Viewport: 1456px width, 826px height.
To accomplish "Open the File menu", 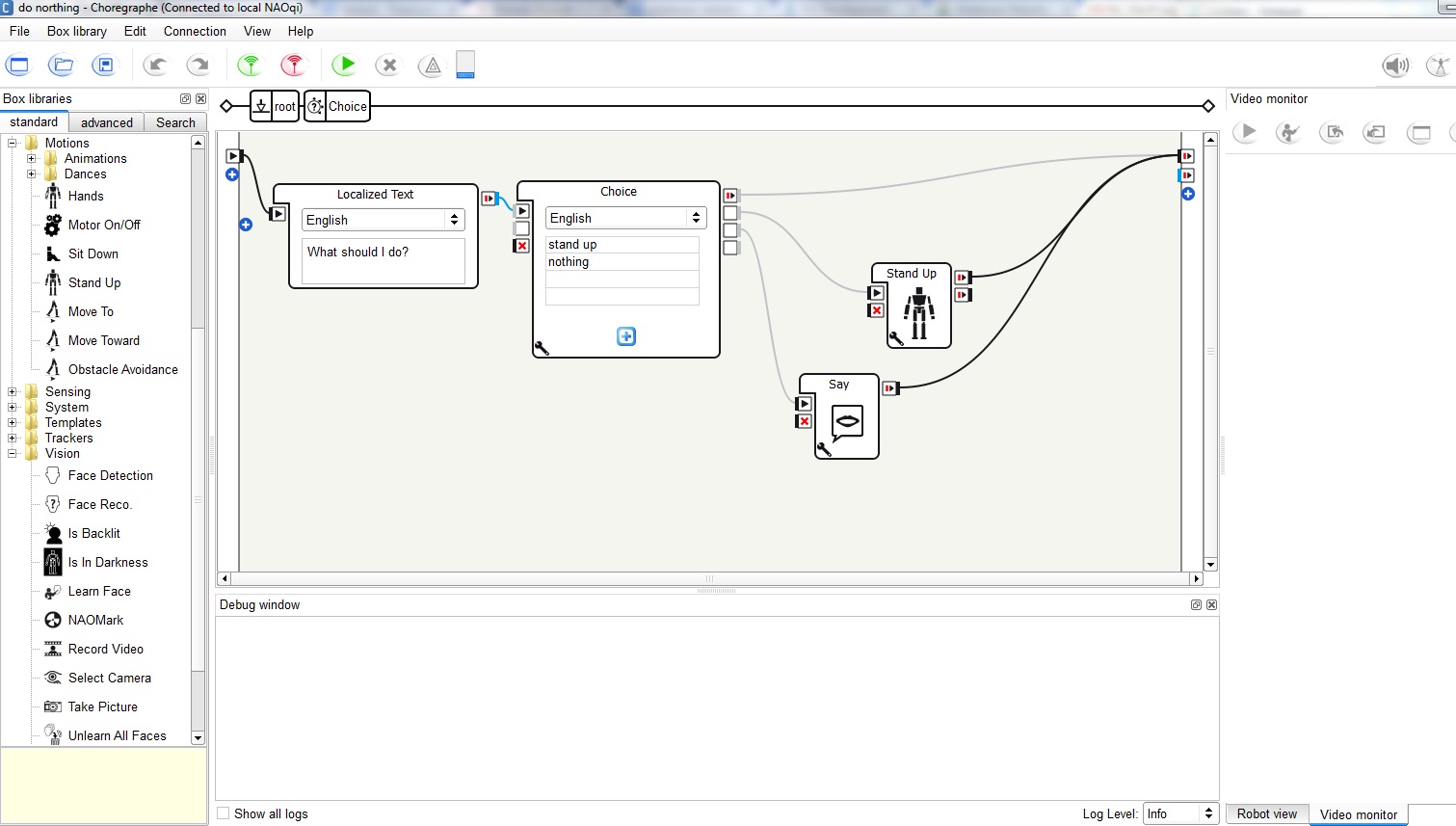I will [x=19, y=31].
